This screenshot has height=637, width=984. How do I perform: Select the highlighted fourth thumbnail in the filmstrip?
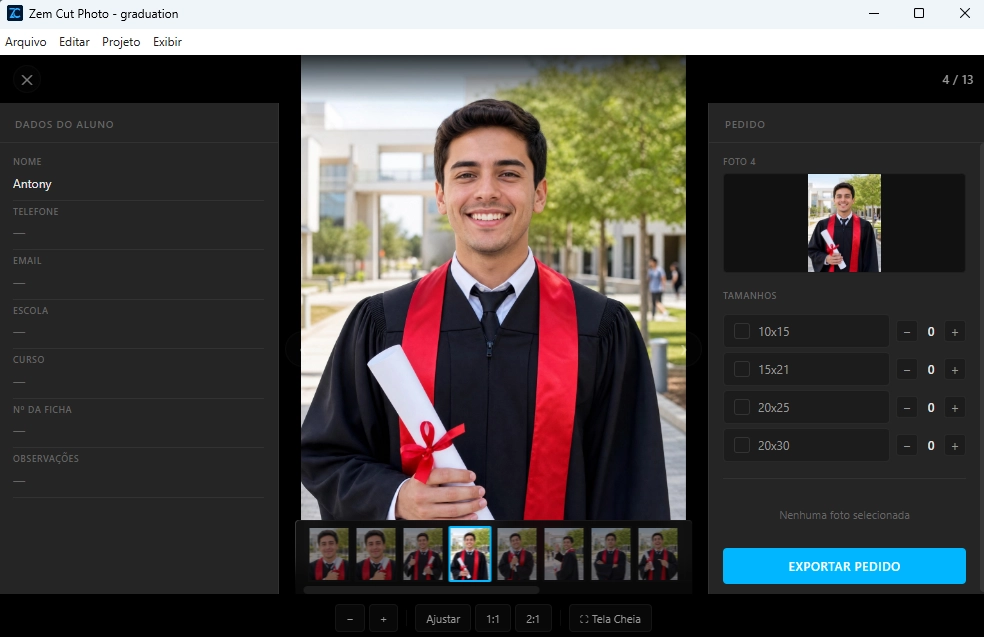pyautogui.click(x=470, y=554)
